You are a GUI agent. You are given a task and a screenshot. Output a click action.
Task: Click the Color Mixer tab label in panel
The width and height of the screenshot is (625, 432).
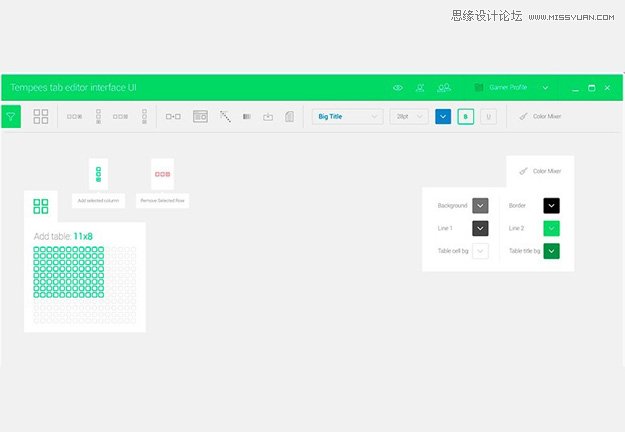(x=547, y=171)
